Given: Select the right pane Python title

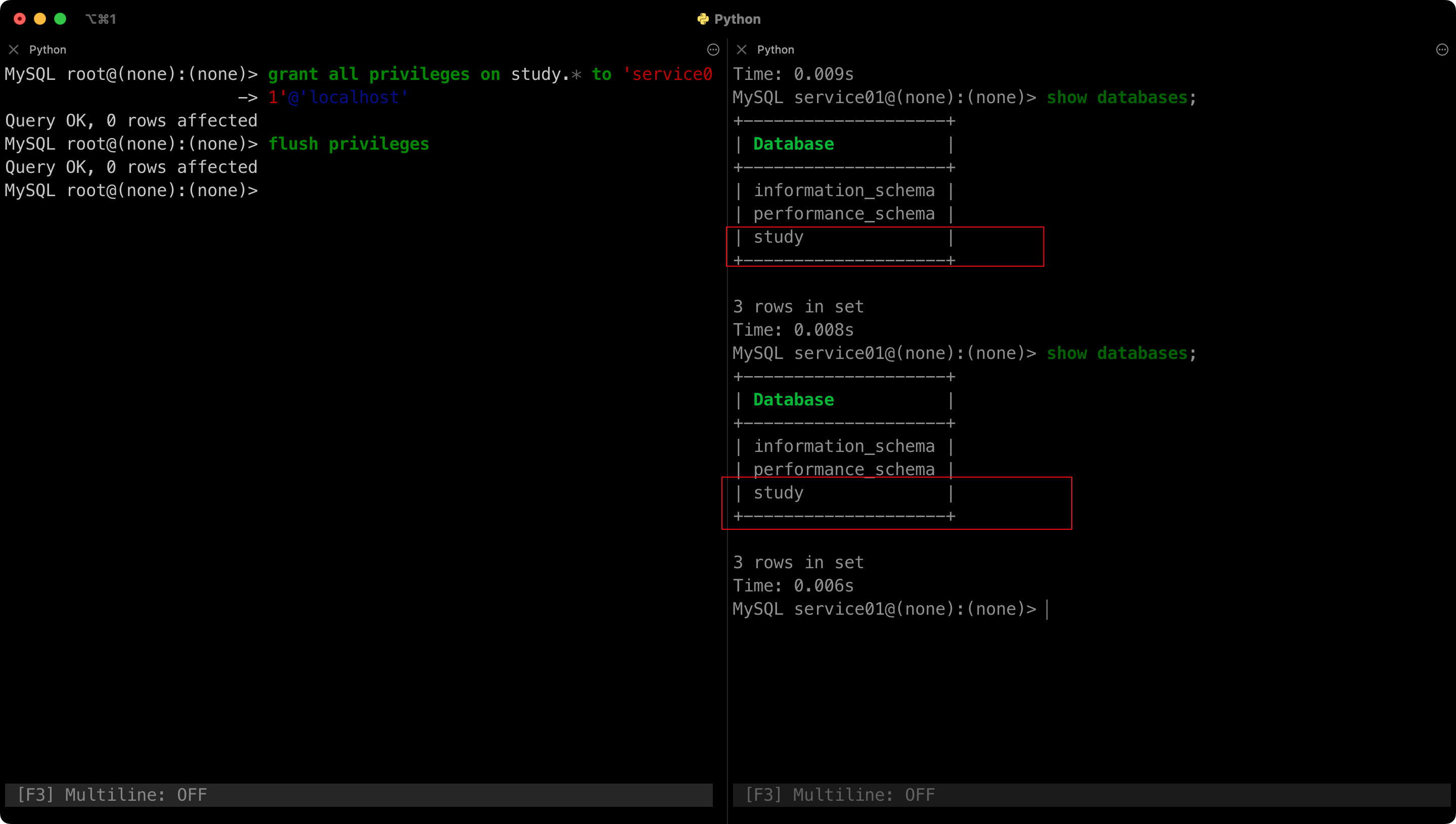Looking at the screenshot, I should (x=775, y=50).
